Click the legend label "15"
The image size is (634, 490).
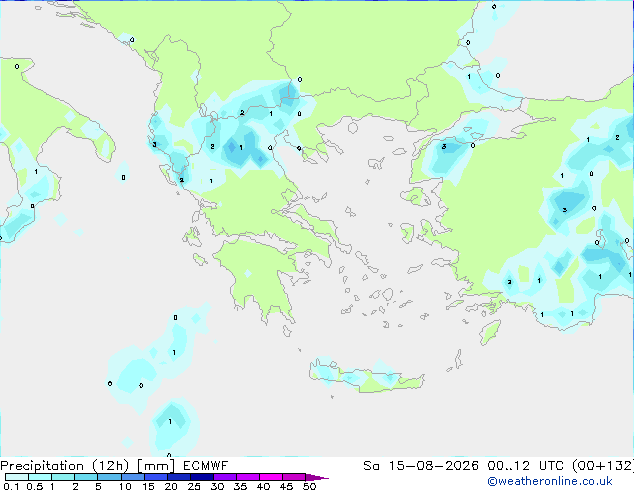(x=148, y=486)
